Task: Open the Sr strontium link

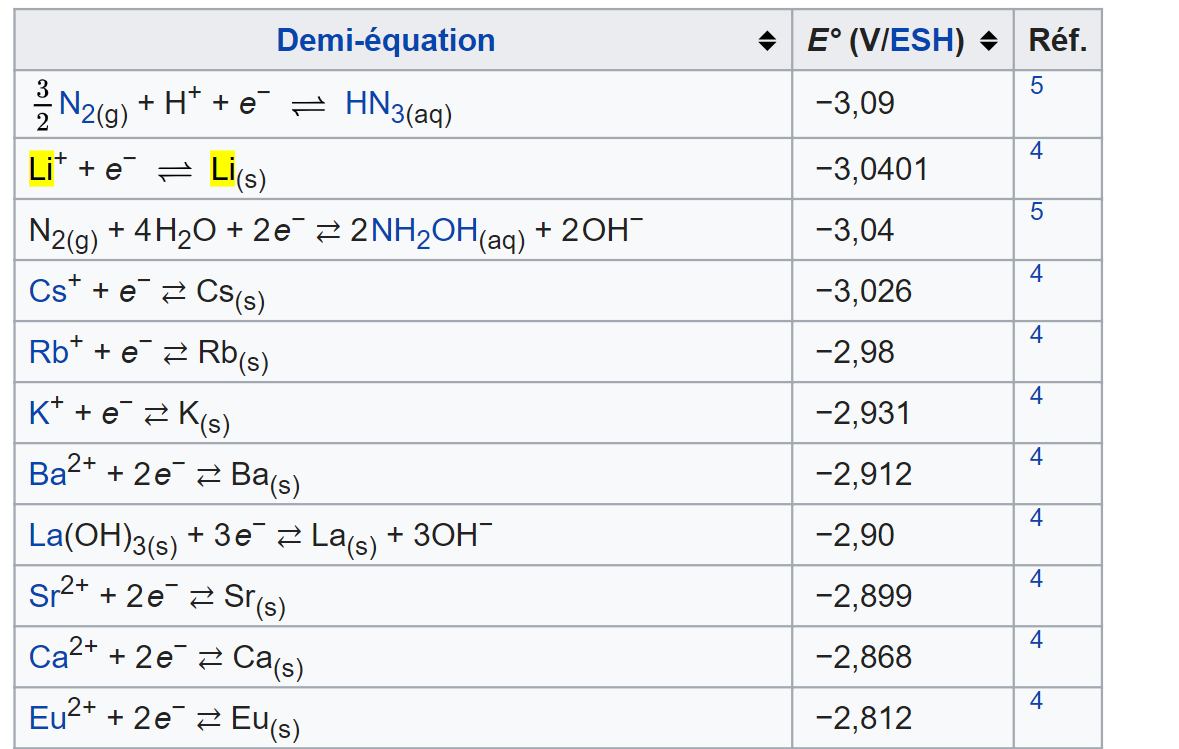Action: tap(44, 596)
